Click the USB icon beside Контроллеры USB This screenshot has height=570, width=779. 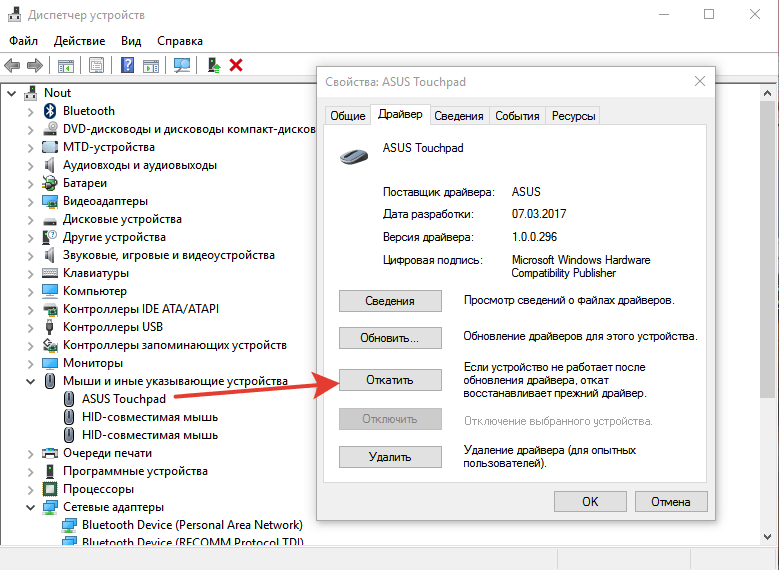pos(50,327)
